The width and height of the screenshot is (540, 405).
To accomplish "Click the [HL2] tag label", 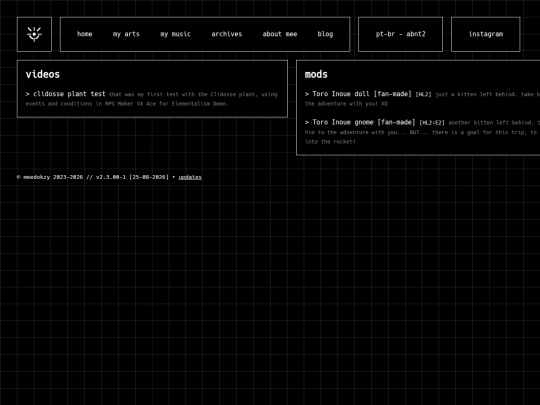I will point(423,94).
